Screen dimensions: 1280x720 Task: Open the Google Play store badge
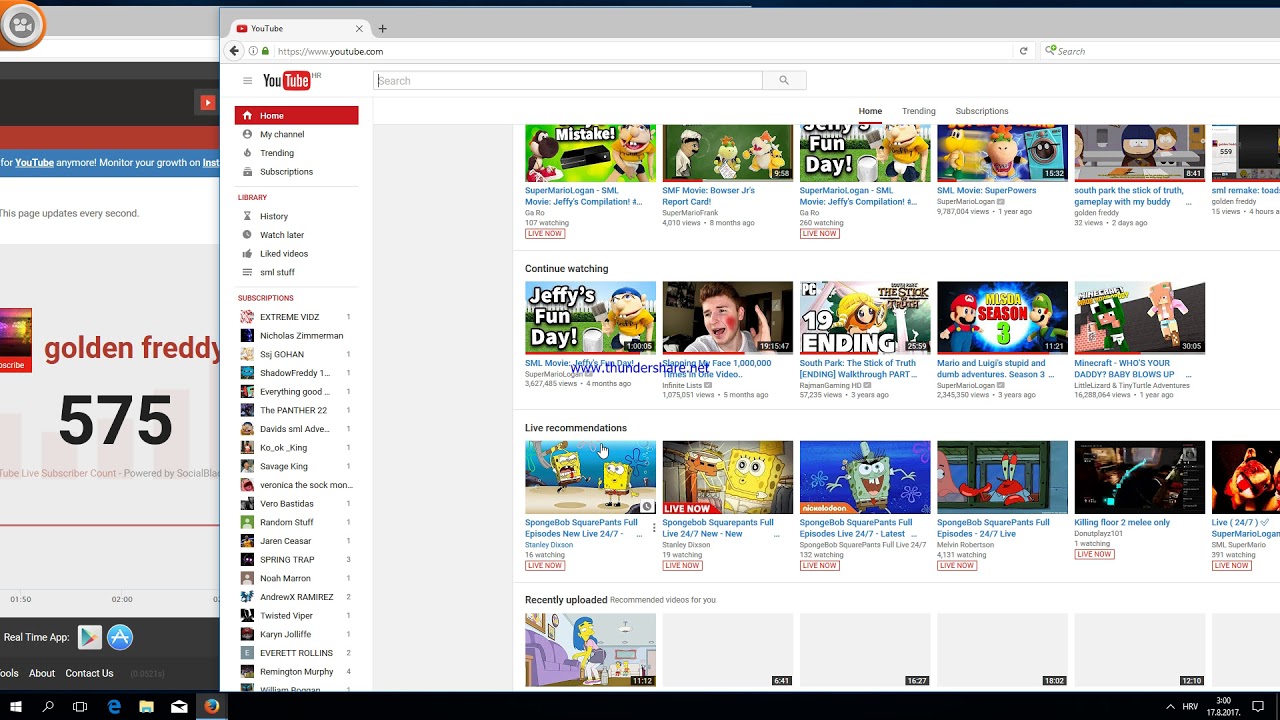(90, 637)
